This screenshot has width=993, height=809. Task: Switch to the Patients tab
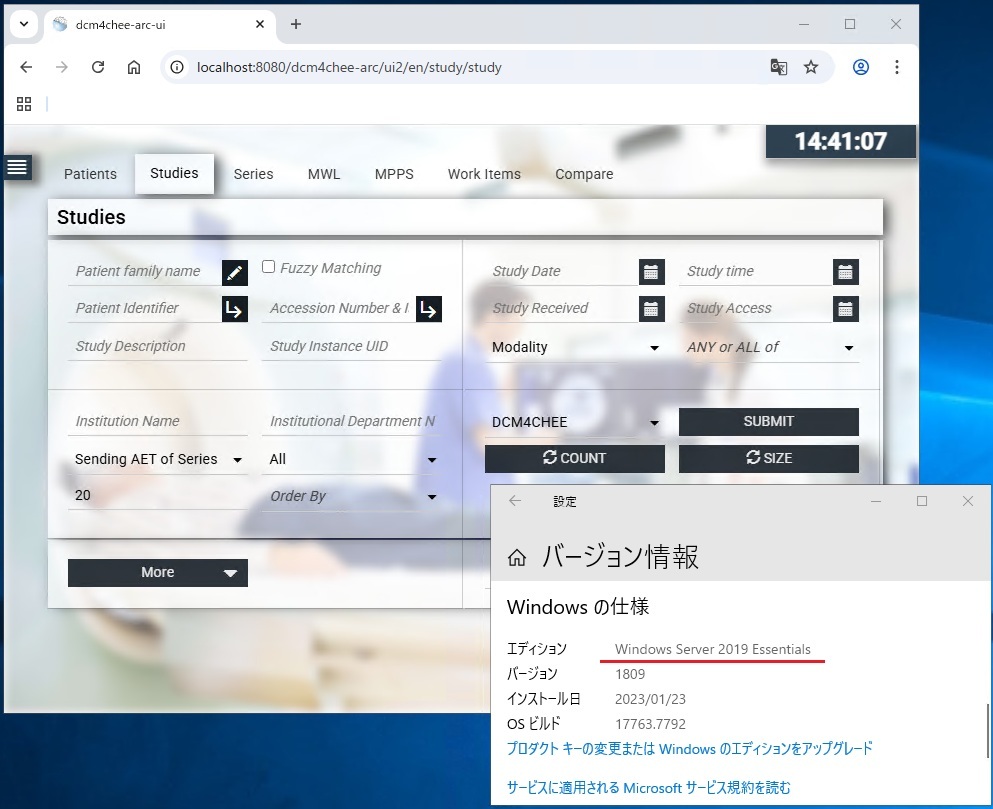(90, 174)
